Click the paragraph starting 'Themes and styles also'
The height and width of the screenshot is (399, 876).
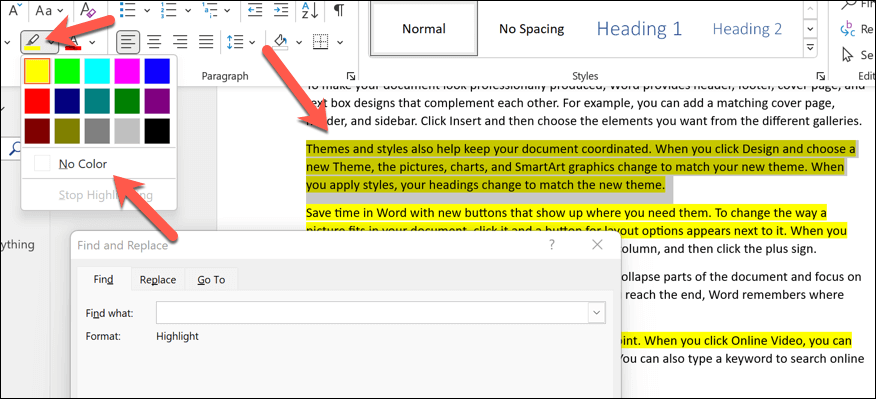[581, 167]
